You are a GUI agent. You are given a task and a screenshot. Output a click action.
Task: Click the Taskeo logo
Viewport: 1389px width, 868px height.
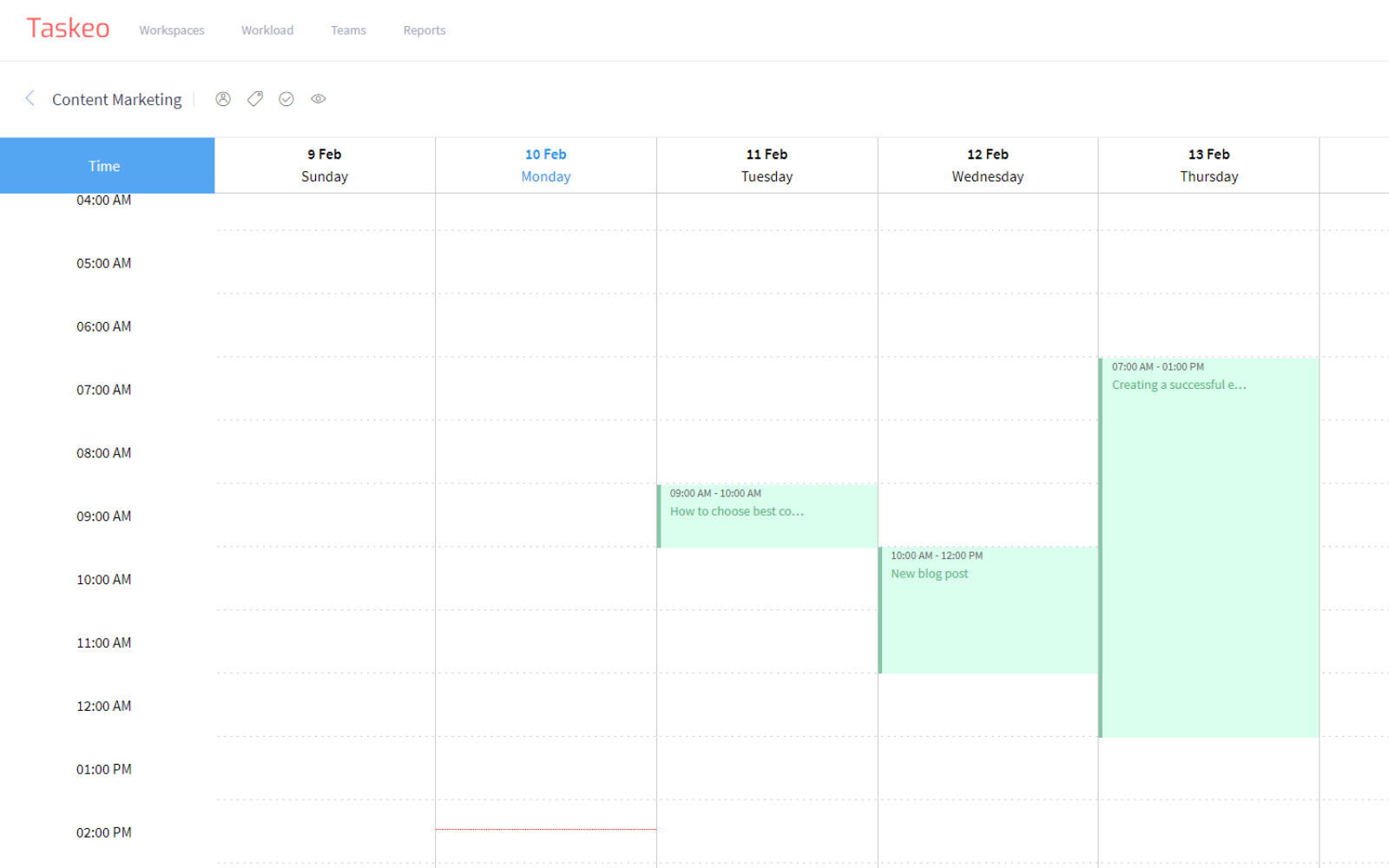(x=69, y=28)
